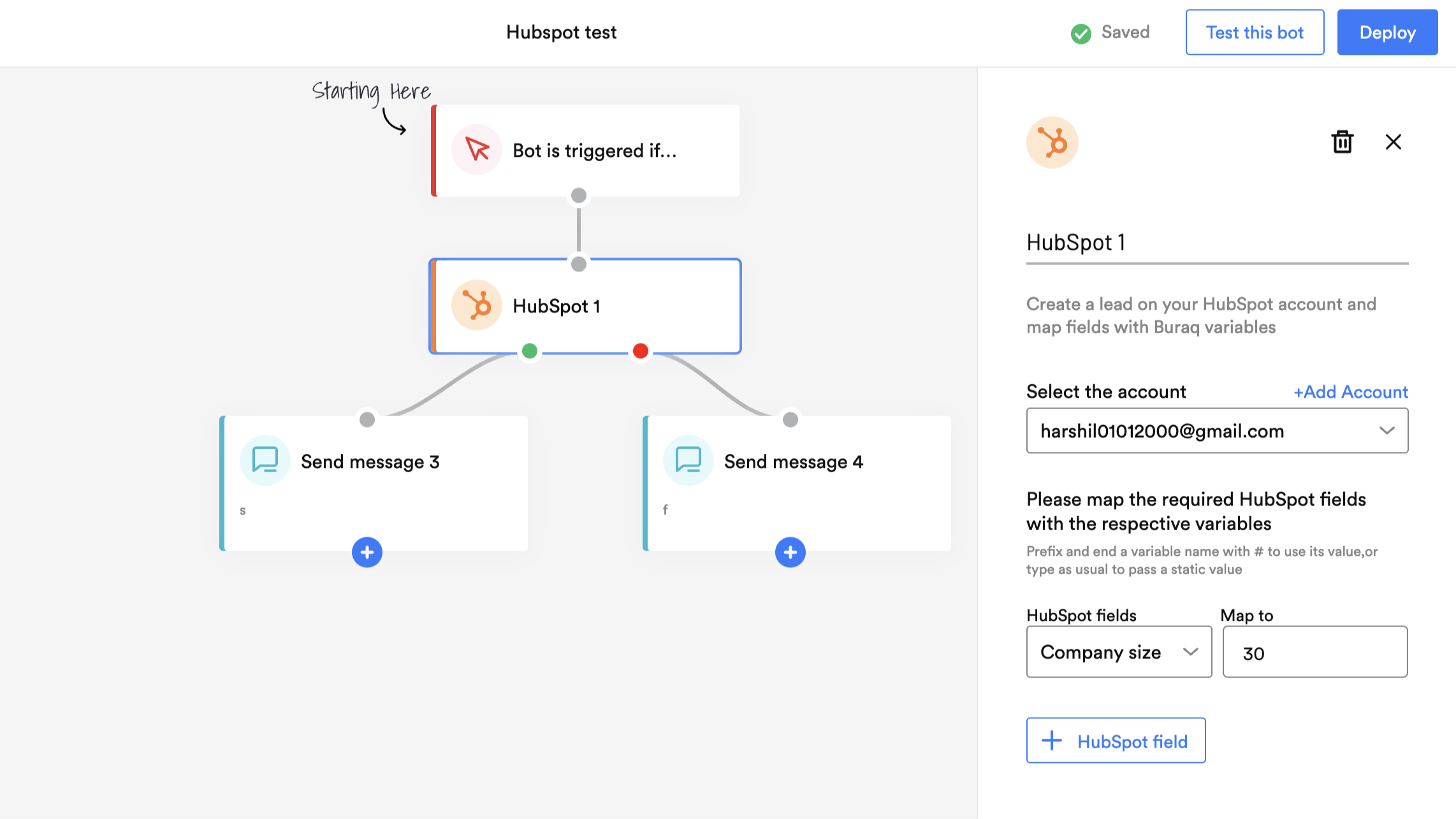The image size is (1456, 819).
Task: Edit the HubSpot 1 name field
Action: [x=1216, y=243]
